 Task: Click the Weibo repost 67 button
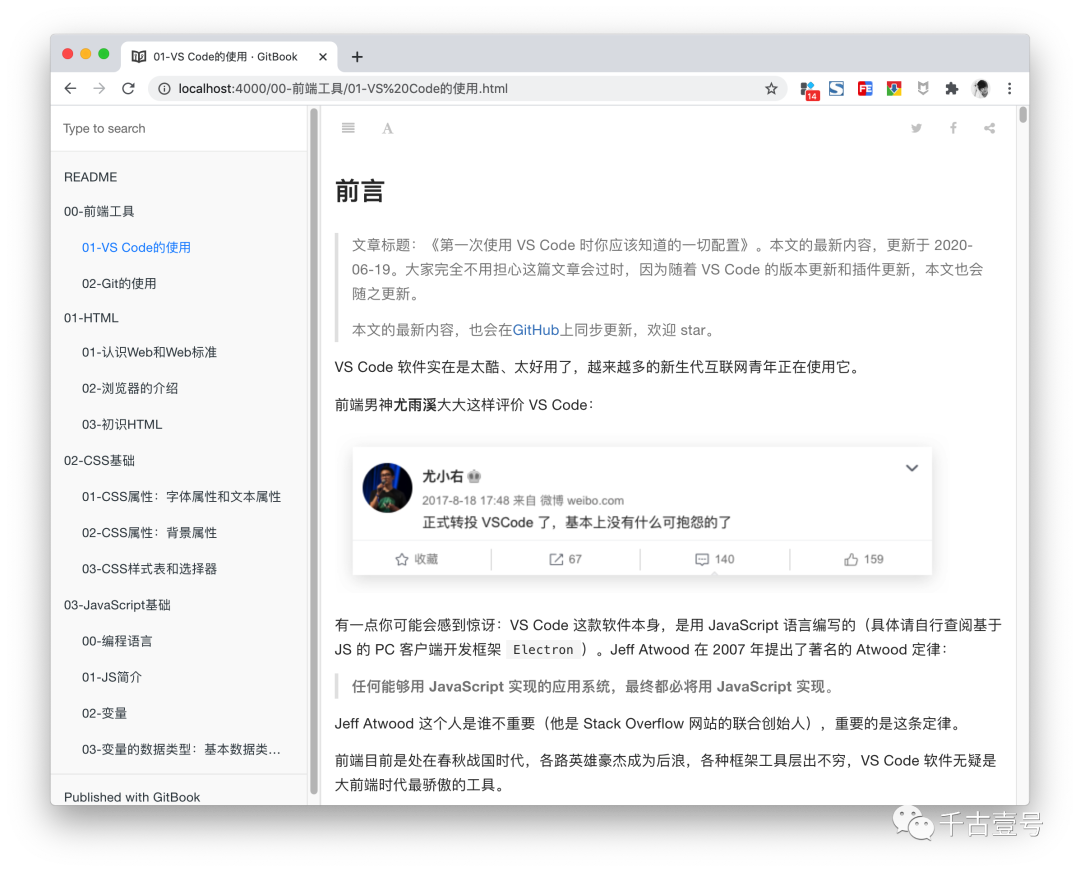[565, 559]
